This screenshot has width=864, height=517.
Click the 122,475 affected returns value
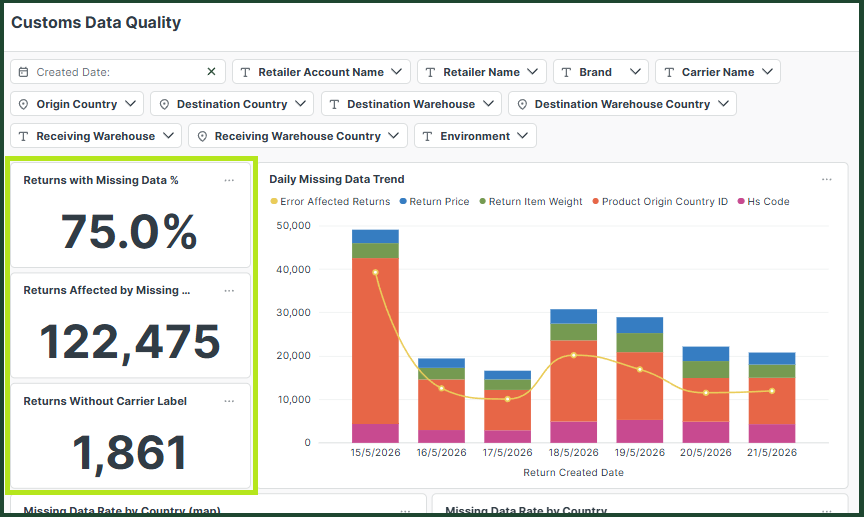130,342
